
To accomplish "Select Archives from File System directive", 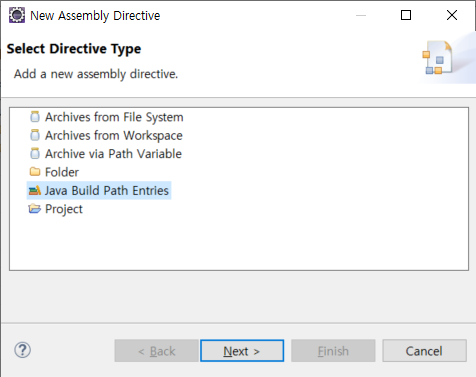I will tap(114, 117).
